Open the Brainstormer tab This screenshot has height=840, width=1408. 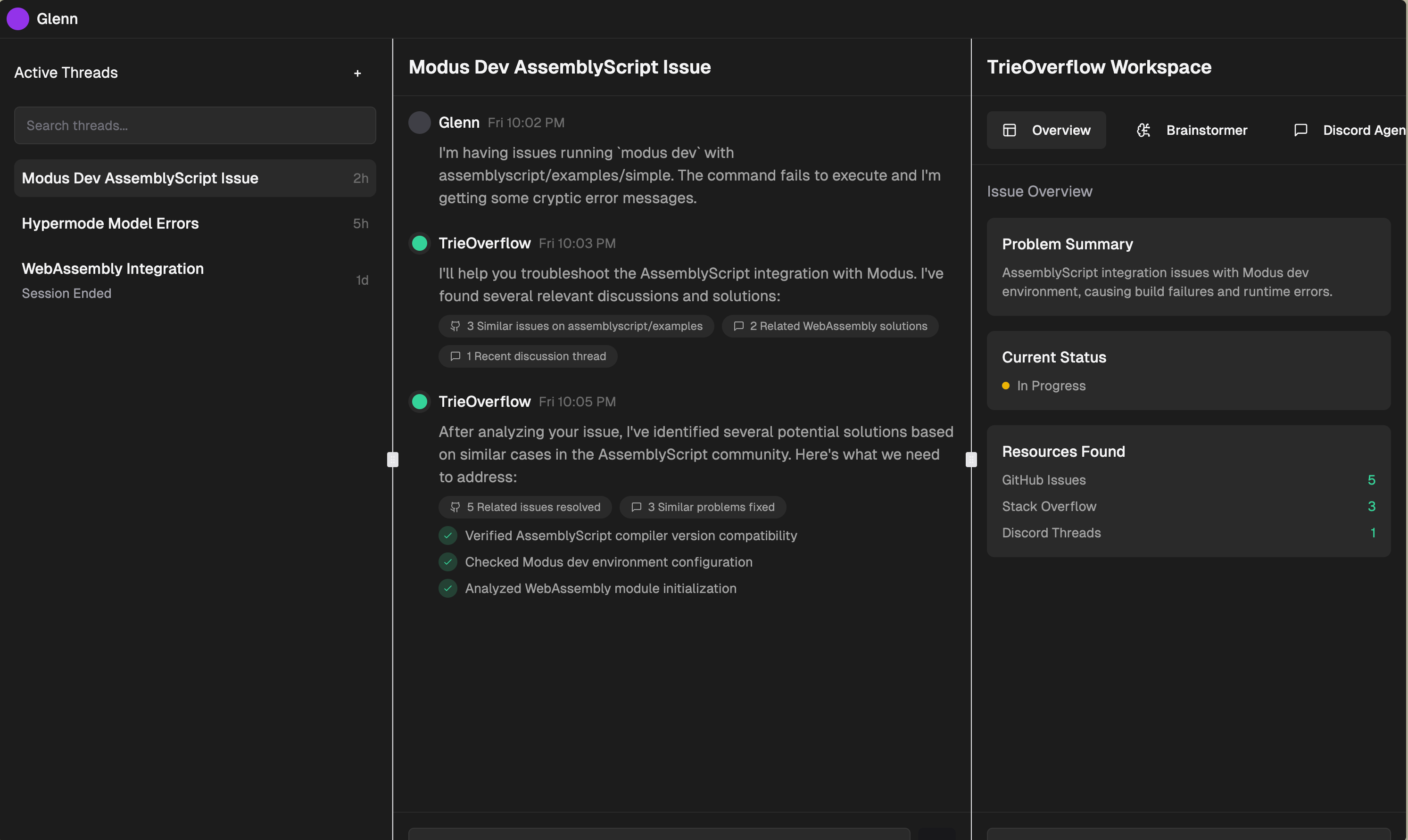pos(1206,130)
